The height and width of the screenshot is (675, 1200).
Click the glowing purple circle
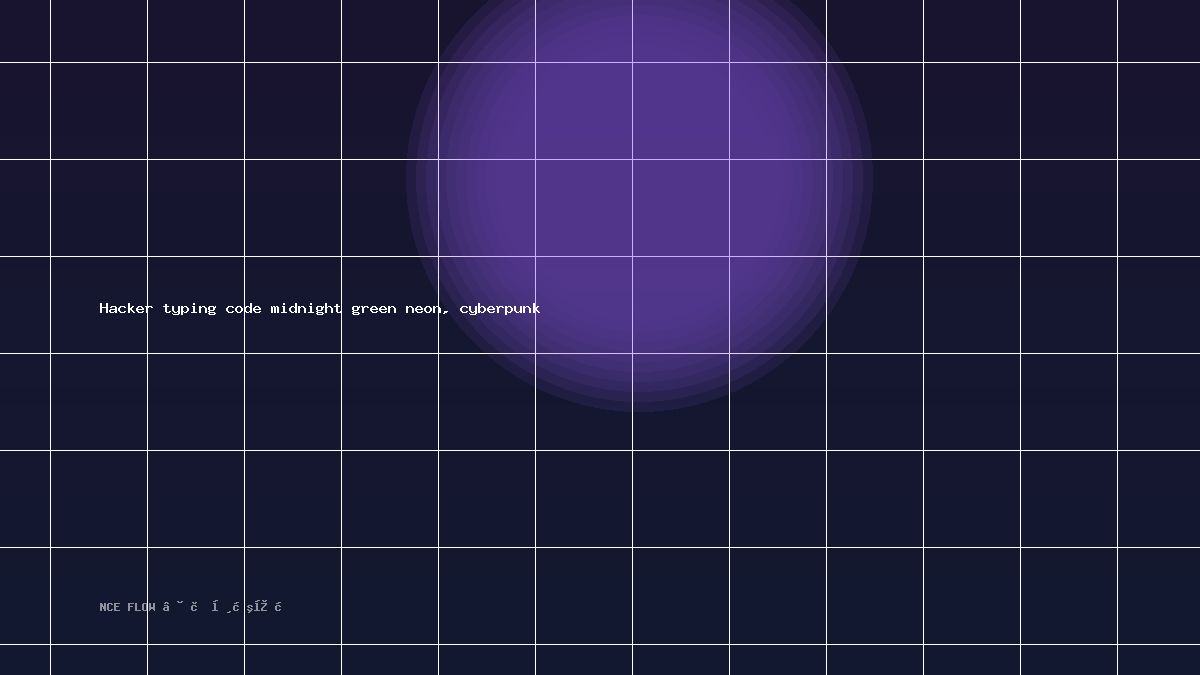pos(640,178)
